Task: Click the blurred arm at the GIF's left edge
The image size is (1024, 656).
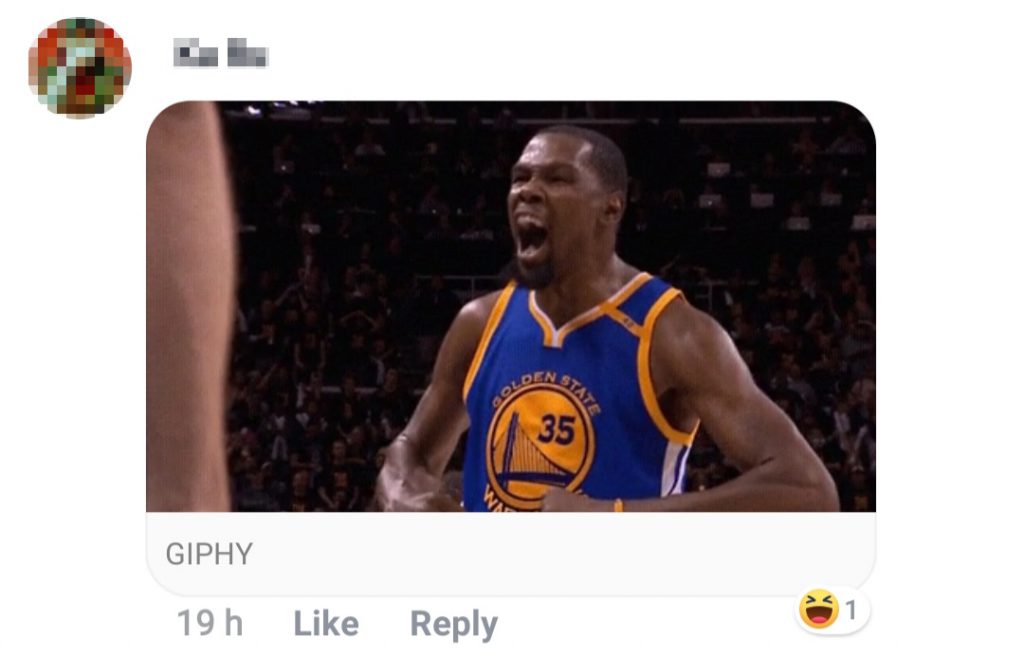Action: pos(189,306)
